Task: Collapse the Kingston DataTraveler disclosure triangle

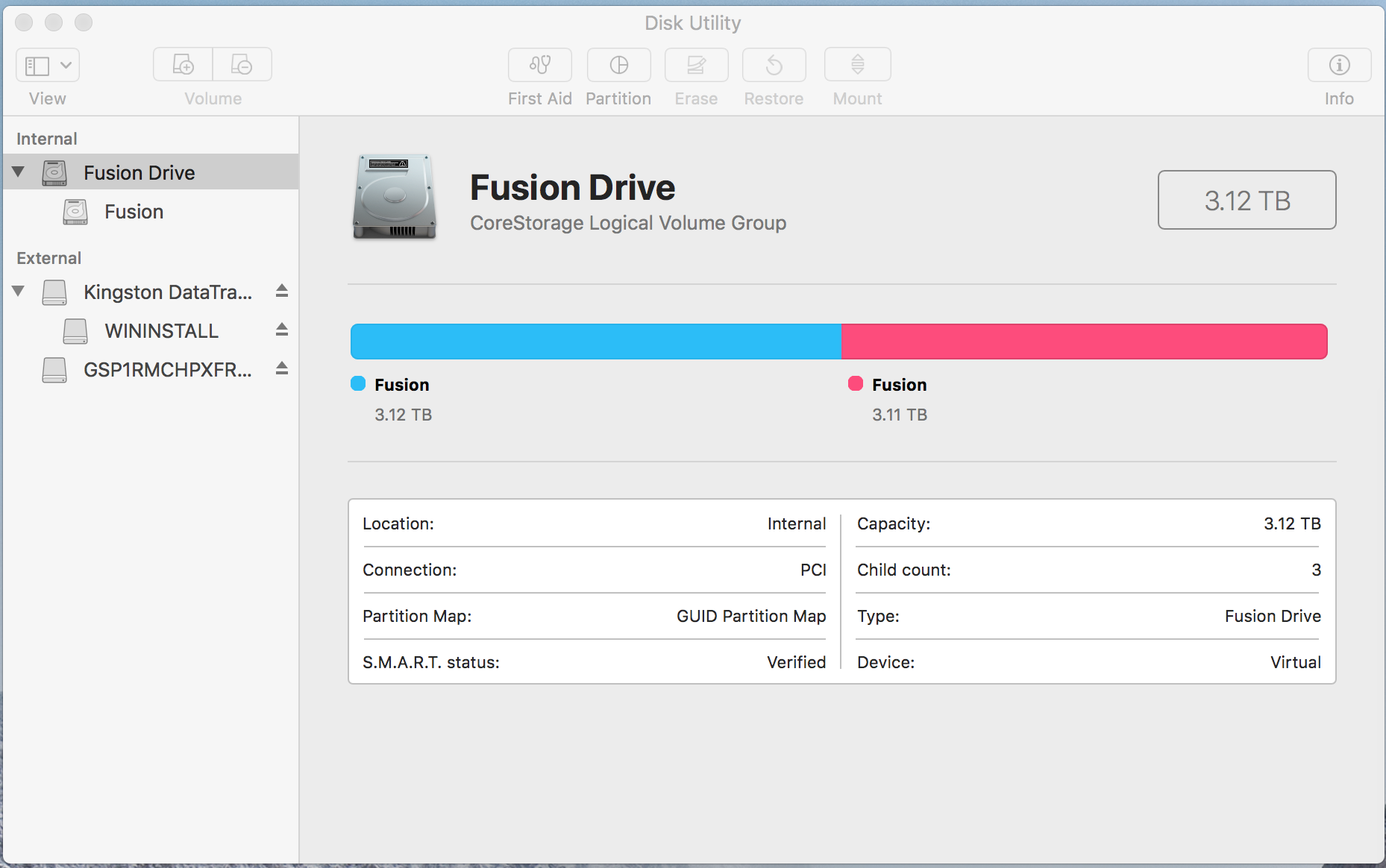Action: 19,292
